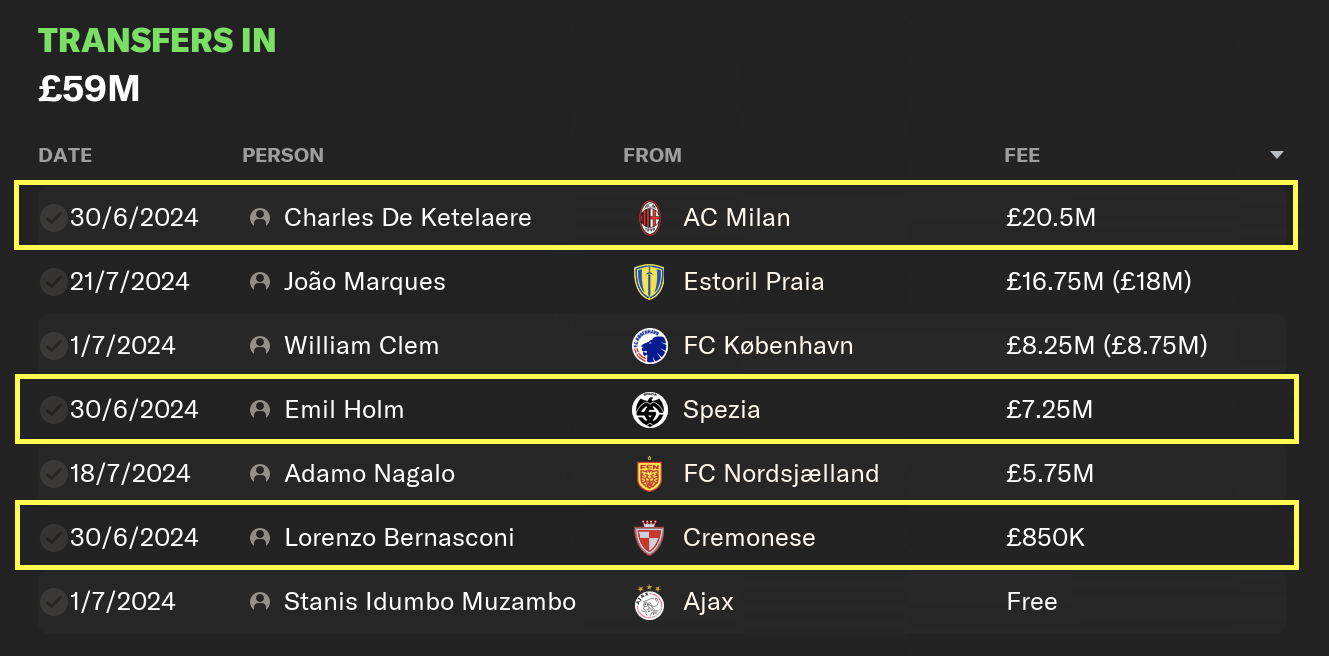Click the Spezia club crest
The image size is (1329, 656).
point(650,410)
